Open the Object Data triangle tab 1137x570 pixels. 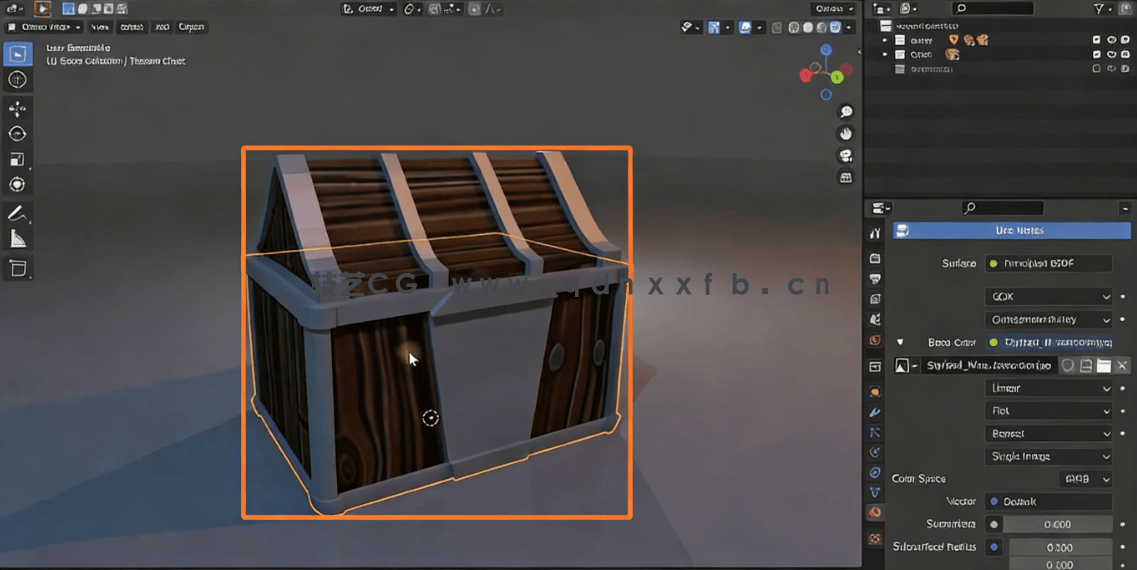click(875, 492)
